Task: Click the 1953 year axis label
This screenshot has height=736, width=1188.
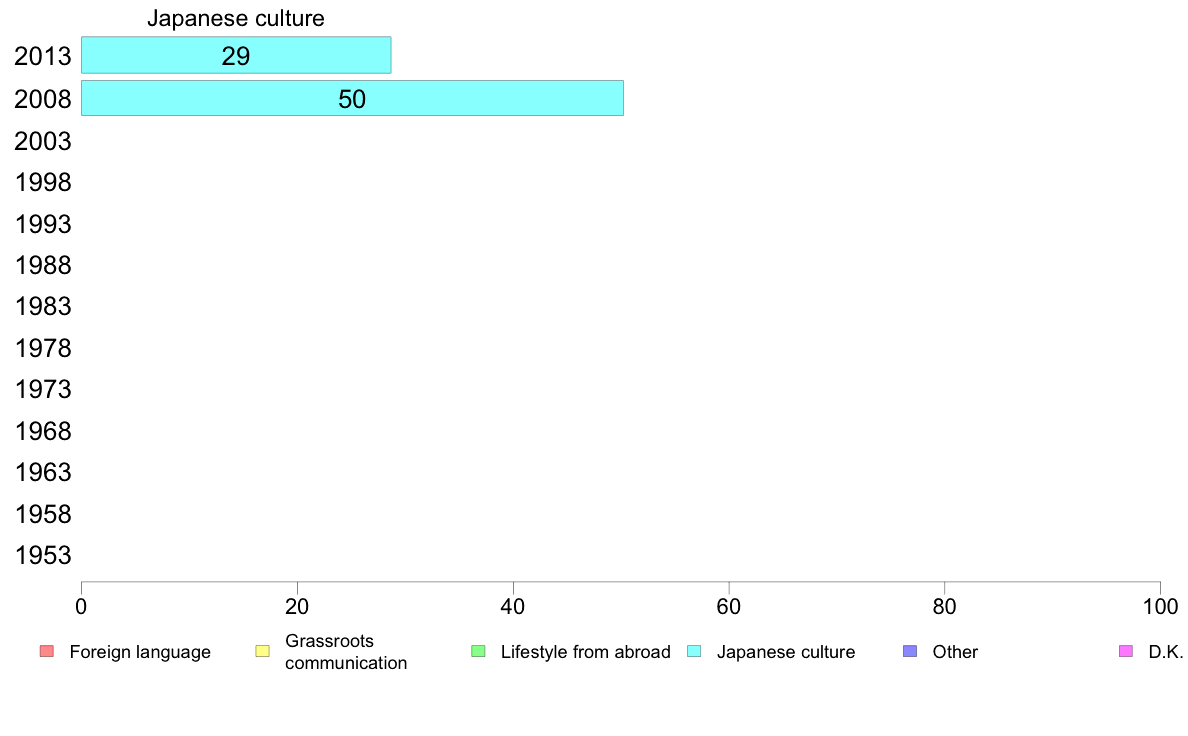Action: (x=42, y=556)
